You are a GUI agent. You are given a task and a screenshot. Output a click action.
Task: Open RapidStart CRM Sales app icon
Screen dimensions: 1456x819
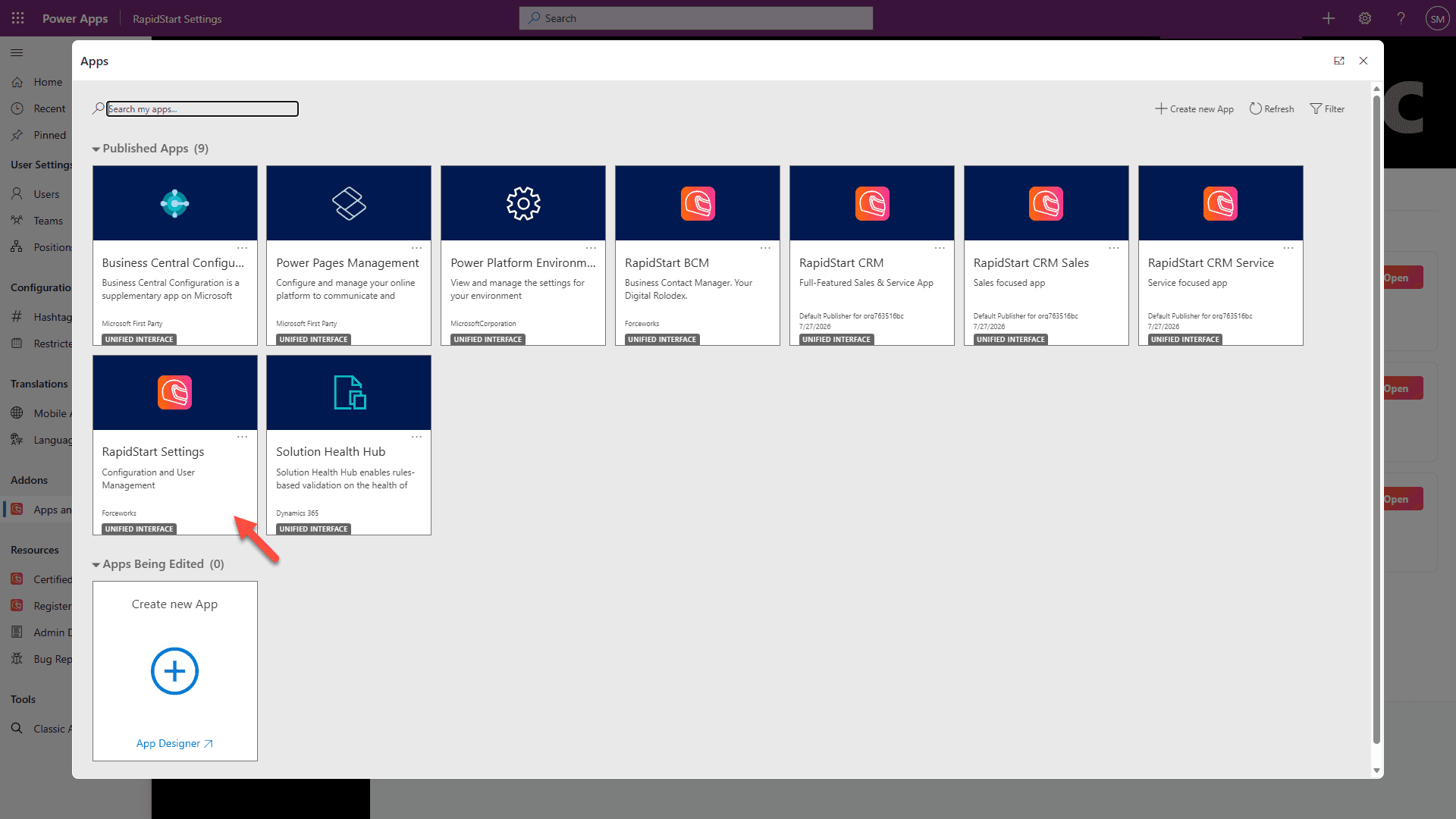[1046, 203]
